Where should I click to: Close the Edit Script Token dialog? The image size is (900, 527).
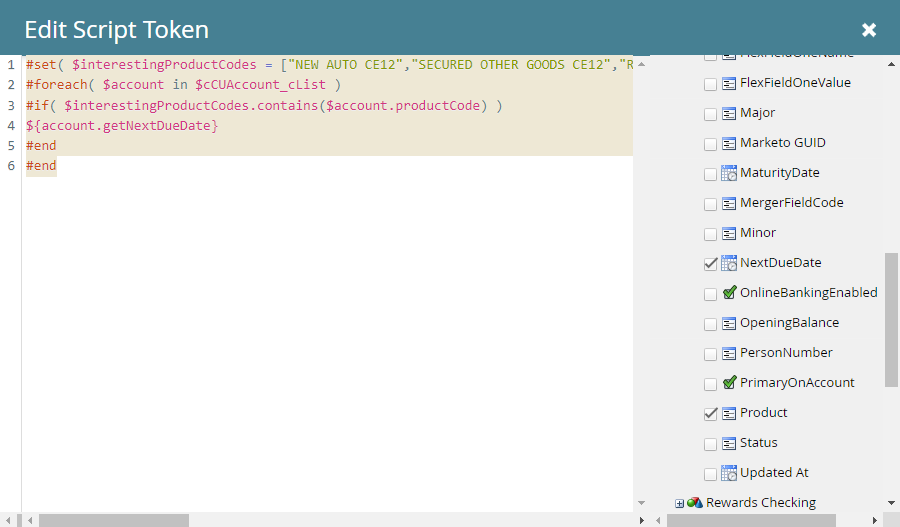869,30
